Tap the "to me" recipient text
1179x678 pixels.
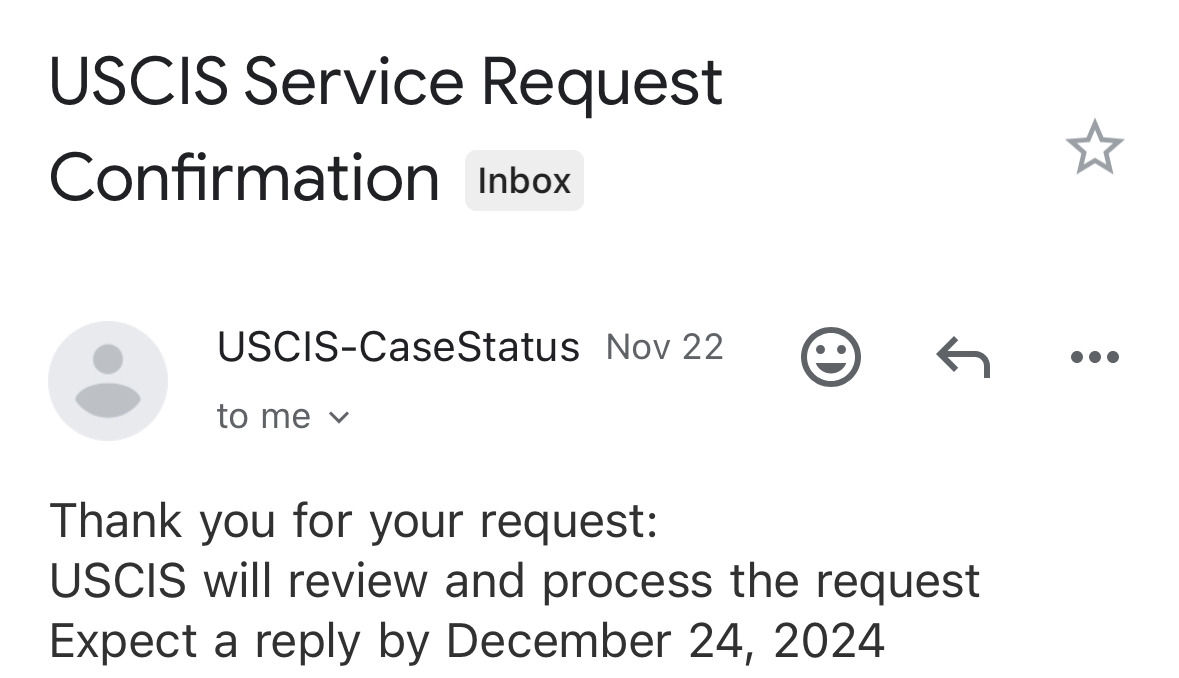click(263, 416)
